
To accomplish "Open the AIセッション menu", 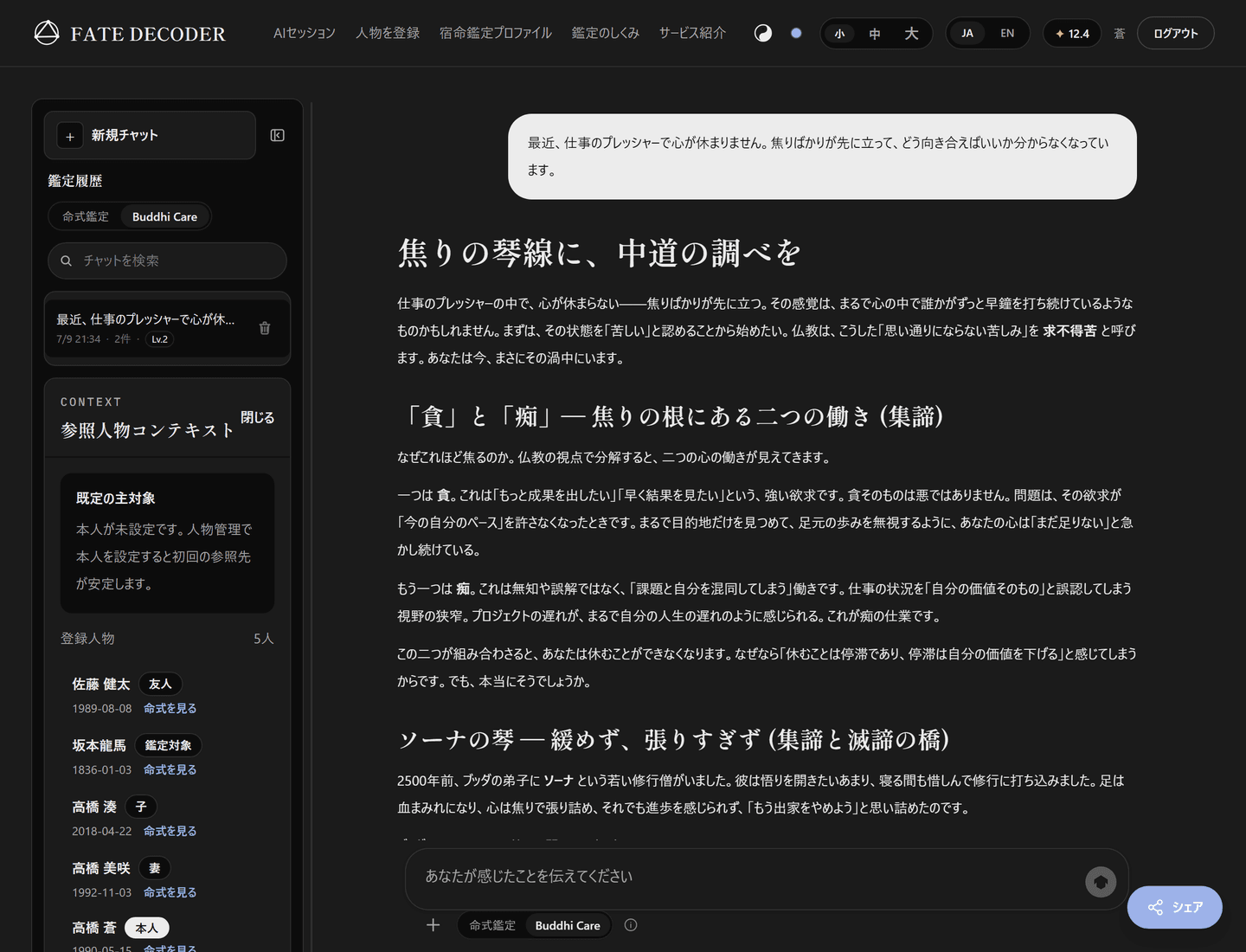I will pos(305,33).
